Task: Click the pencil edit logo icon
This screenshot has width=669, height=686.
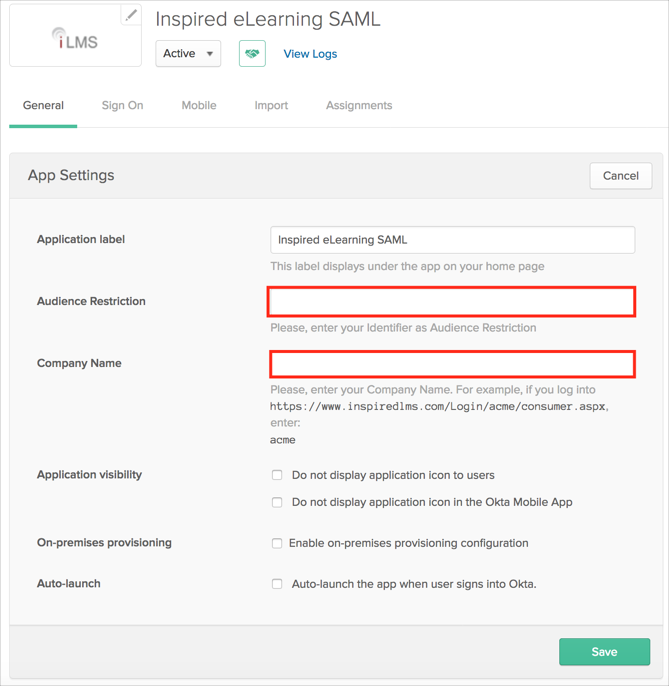Action: click(x=131, y=15)
